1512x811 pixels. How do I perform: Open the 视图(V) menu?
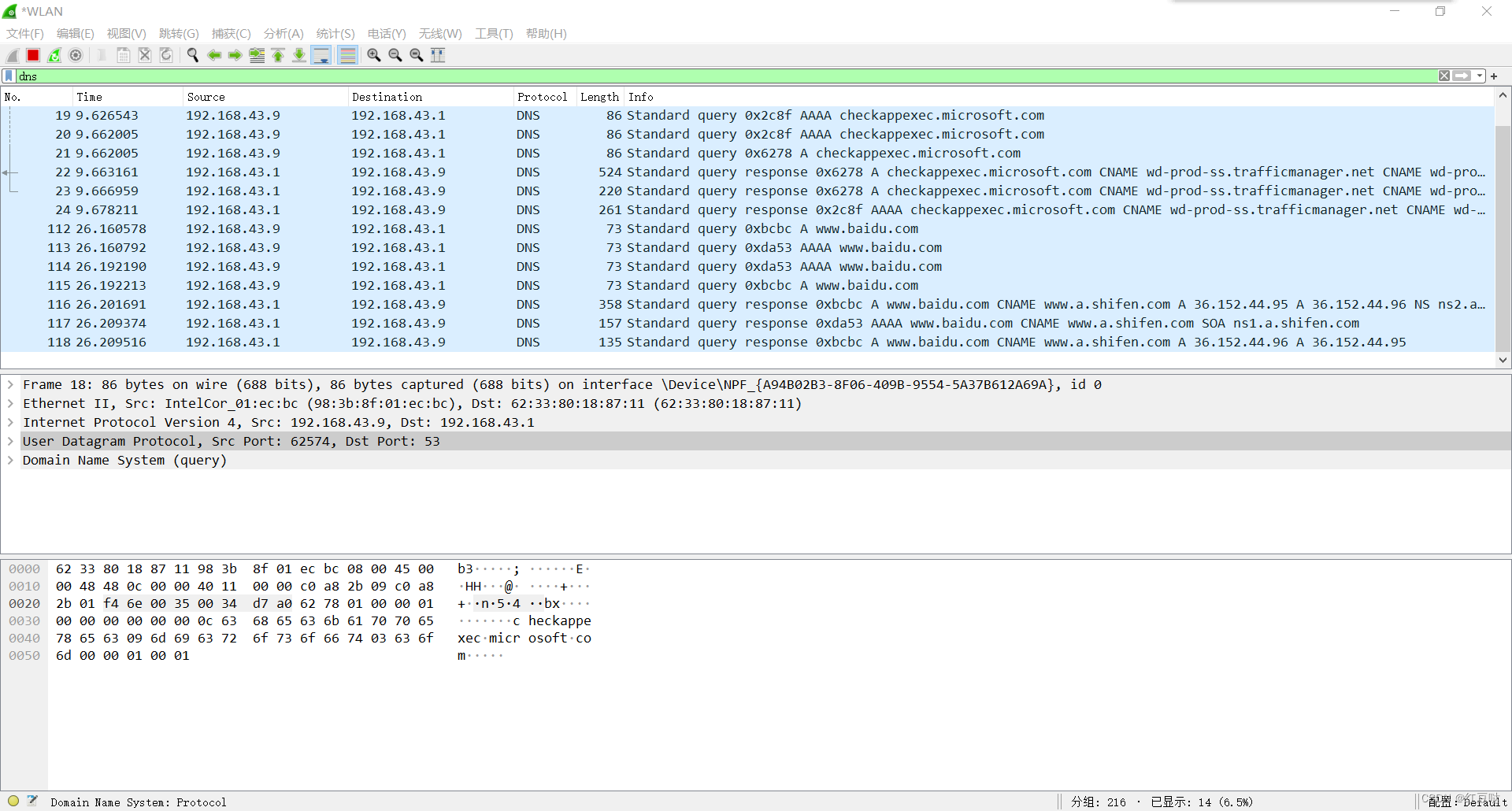pos(127,34)
